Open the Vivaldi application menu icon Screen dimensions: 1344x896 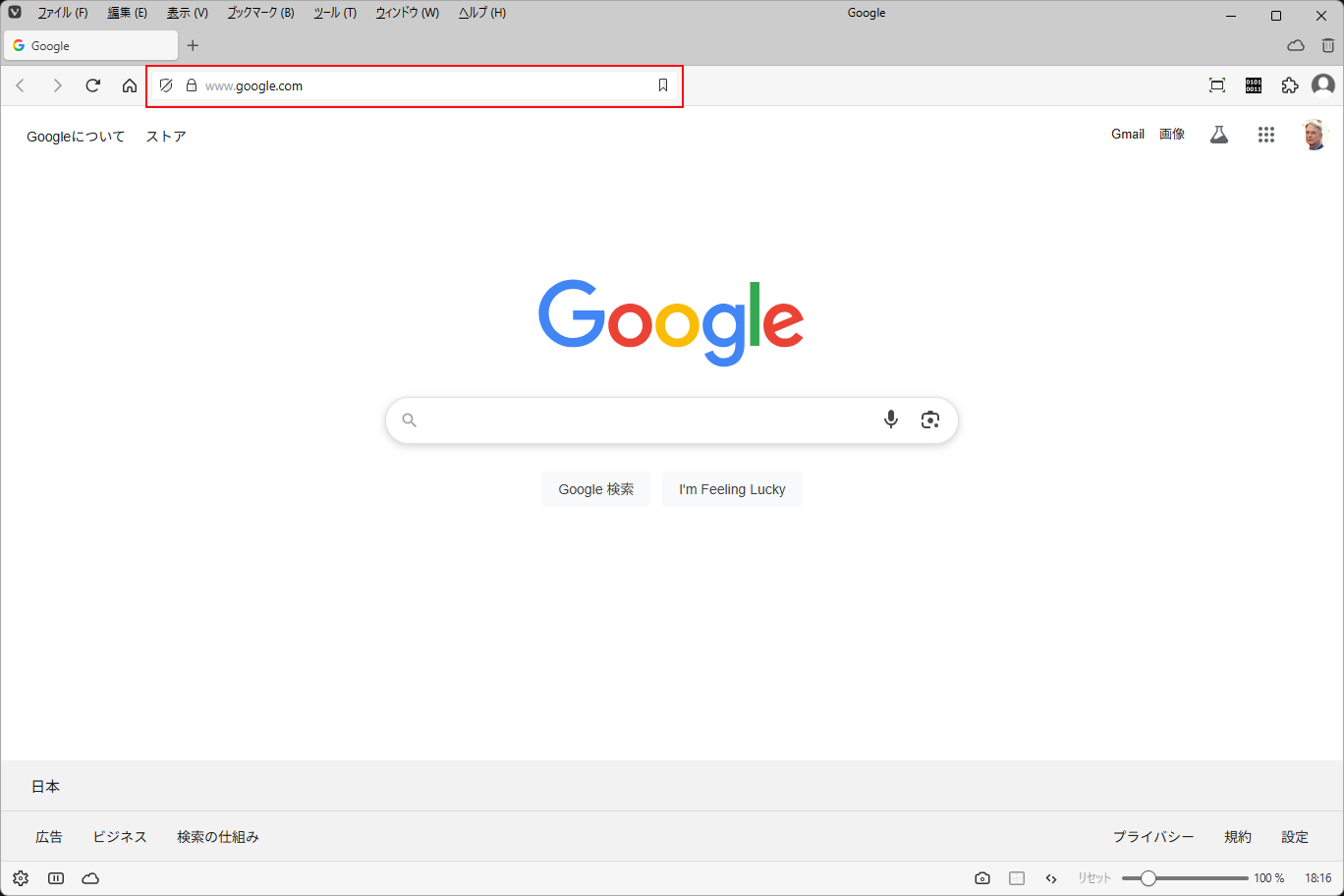tap(15, 13)
